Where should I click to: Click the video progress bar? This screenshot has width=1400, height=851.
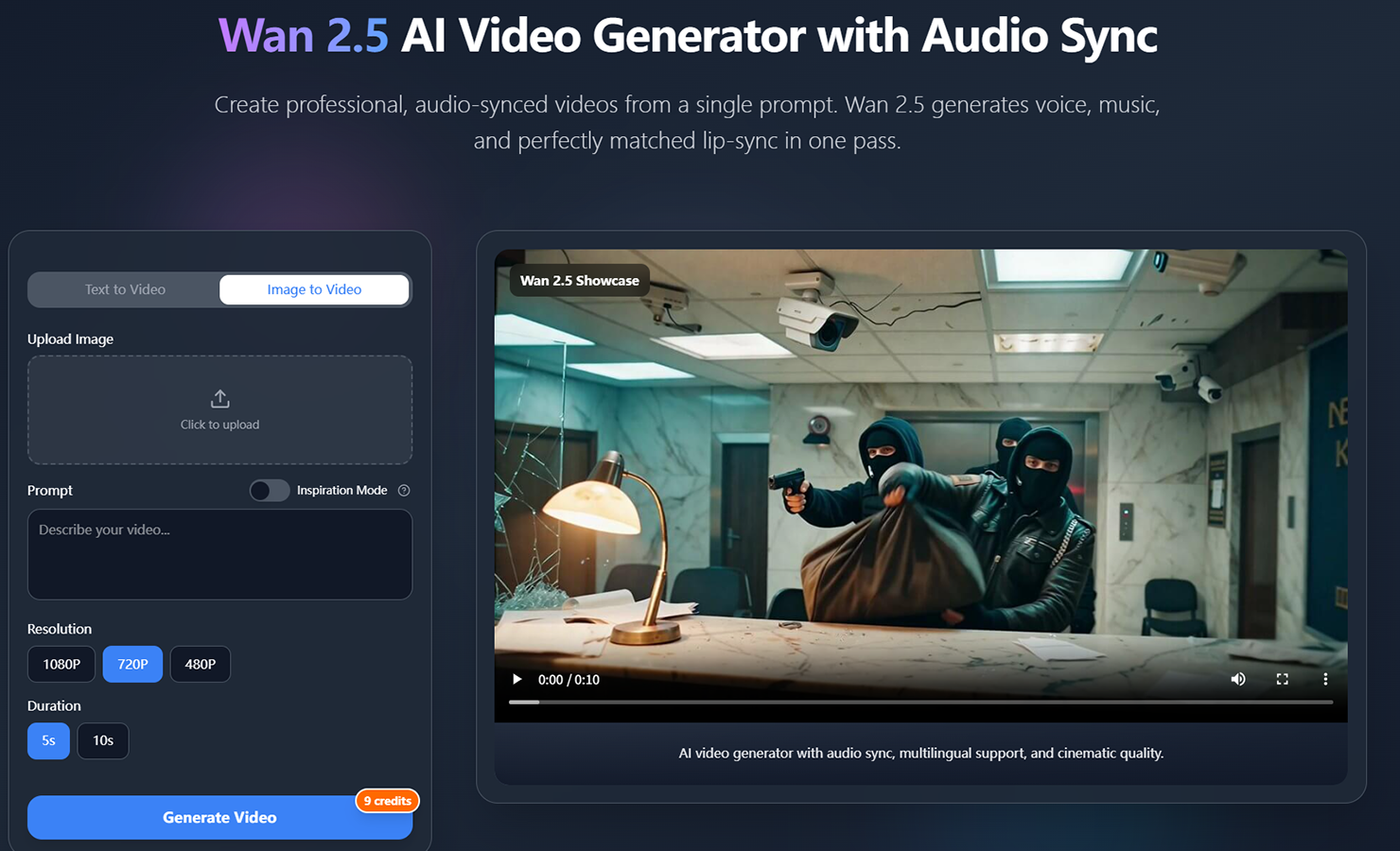pos(920,703)
